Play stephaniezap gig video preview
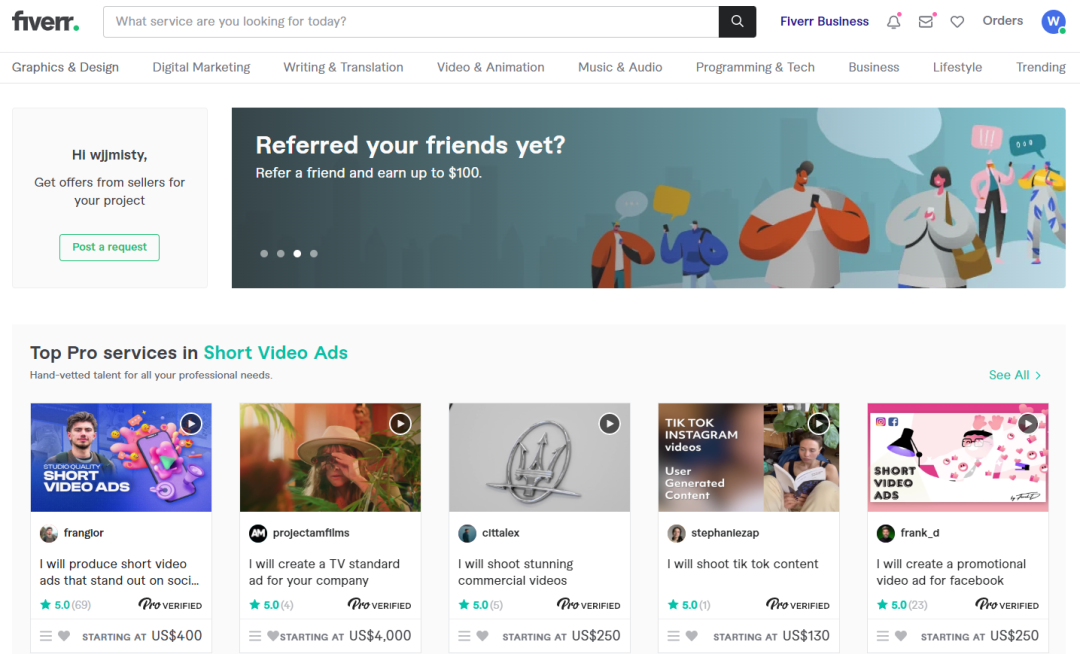Image resolution: width=1080 pixels, height=654 pixels. pyautogui.click(x=818, y=423)
